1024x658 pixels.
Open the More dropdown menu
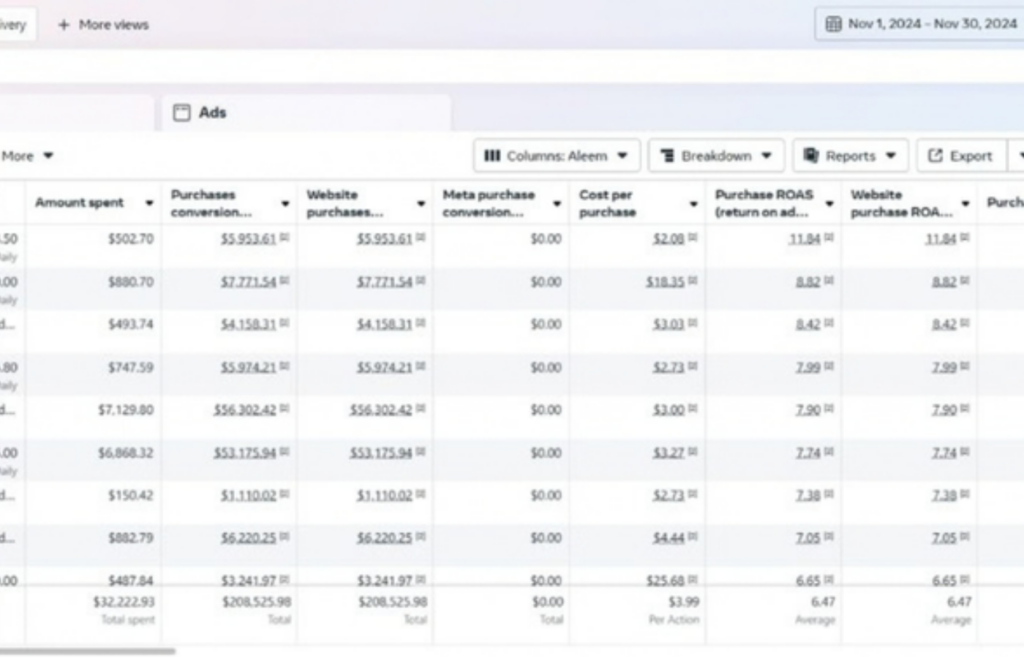pos(27,156)
